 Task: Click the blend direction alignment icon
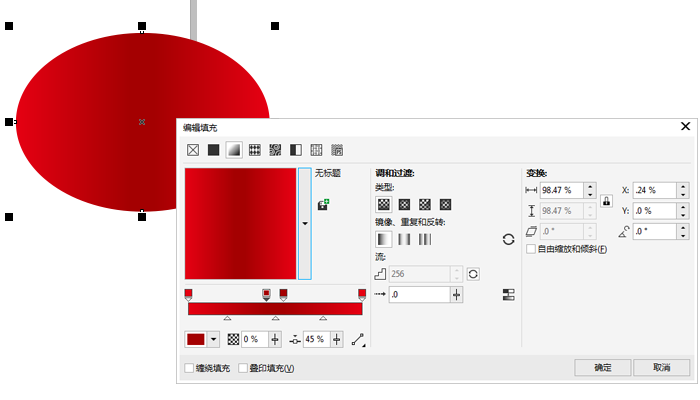(x=508, y=295)
